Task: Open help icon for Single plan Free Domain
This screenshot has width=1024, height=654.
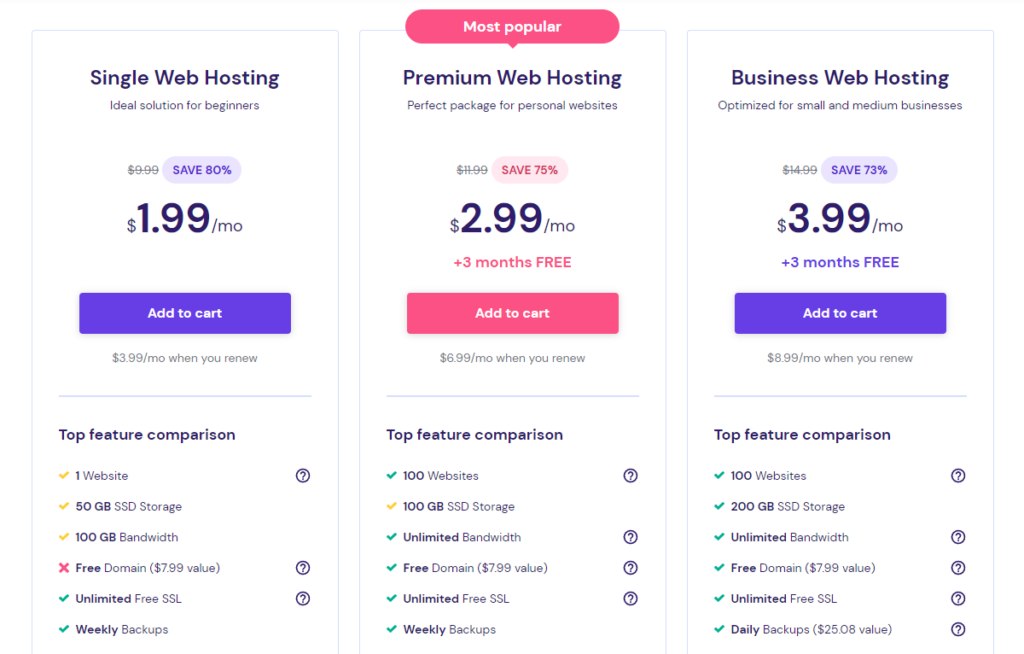Action: 303,568
